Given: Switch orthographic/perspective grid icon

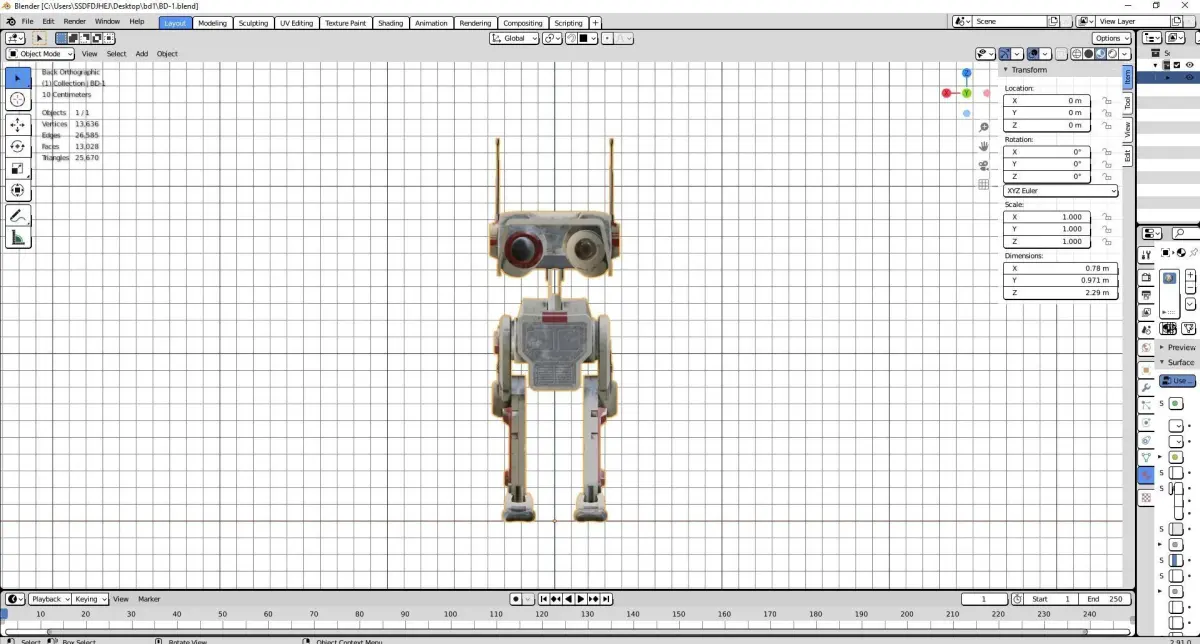Looking at the screenshot, I should [x=984, y=184].
